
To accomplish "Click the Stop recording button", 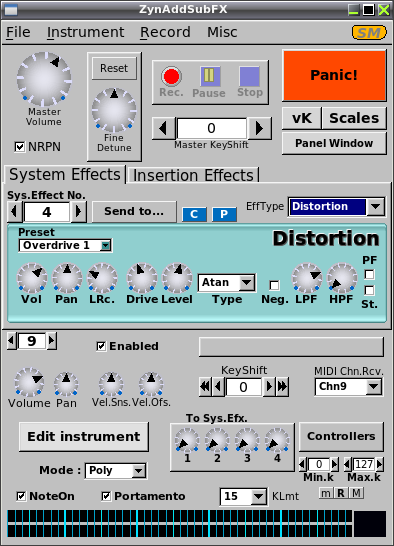I will pyautogui.click(x=249, y=77).
